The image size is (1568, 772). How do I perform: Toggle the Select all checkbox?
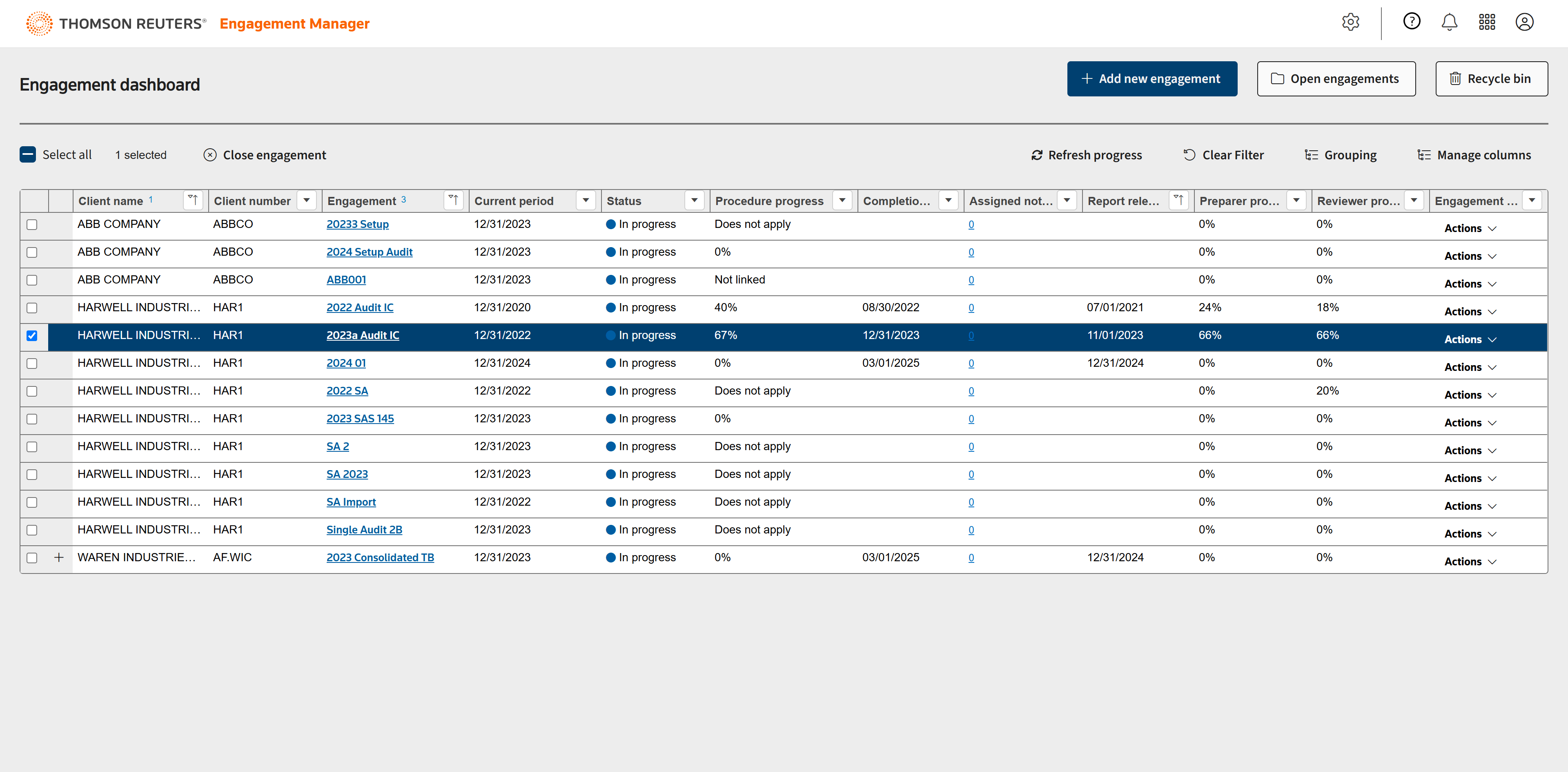point(28,155)
